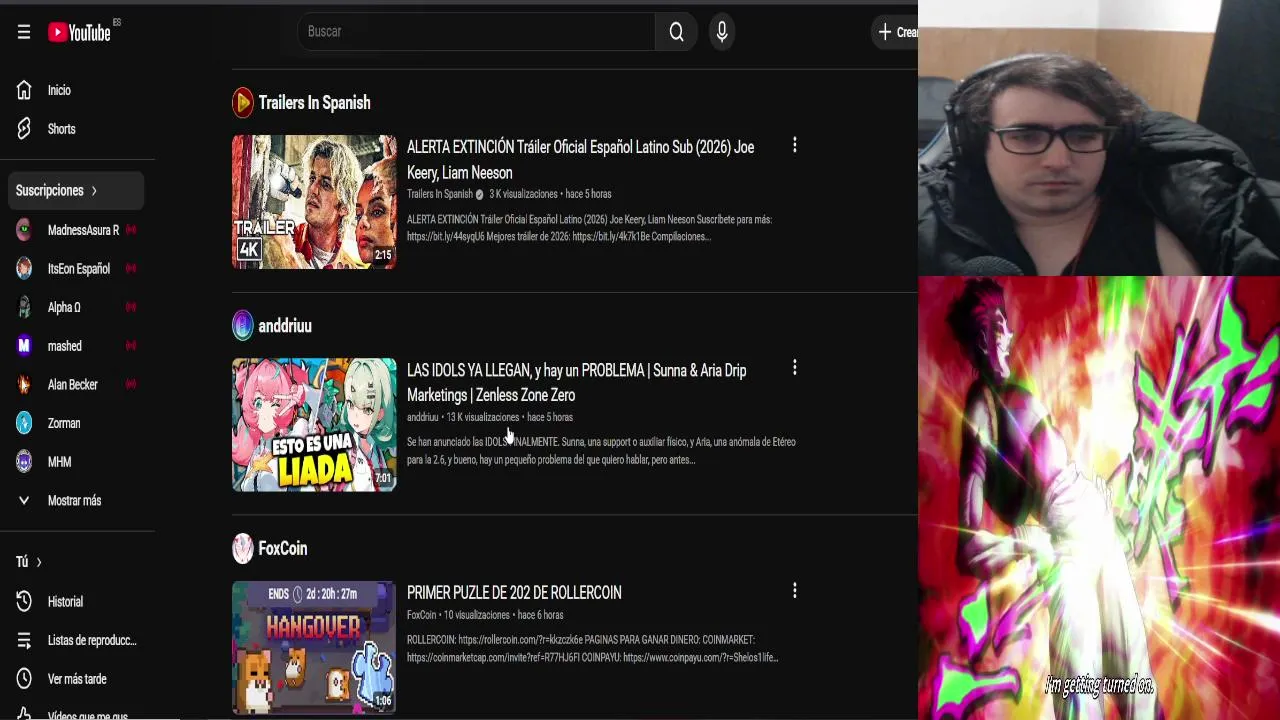Click live indicator next to Alpha Ω
The width and height of the screenshot is (1280, 720).
(130, 307)
